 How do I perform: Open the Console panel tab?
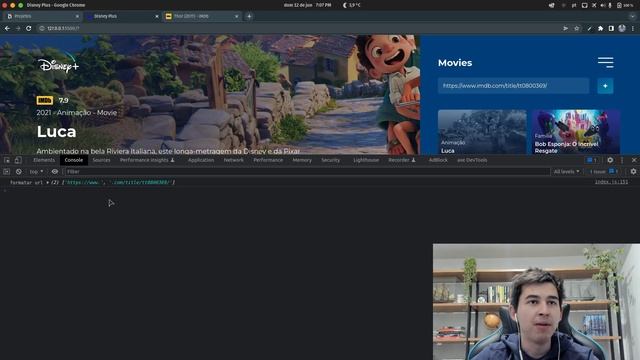(x=74, y=160)
